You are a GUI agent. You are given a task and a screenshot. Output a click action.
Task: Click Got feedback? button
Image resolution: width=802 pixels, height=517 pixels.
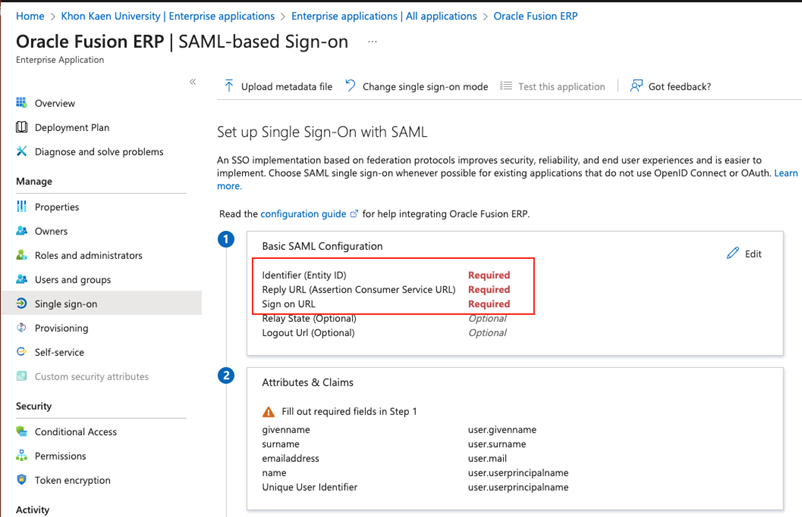[x=670, y=86]
